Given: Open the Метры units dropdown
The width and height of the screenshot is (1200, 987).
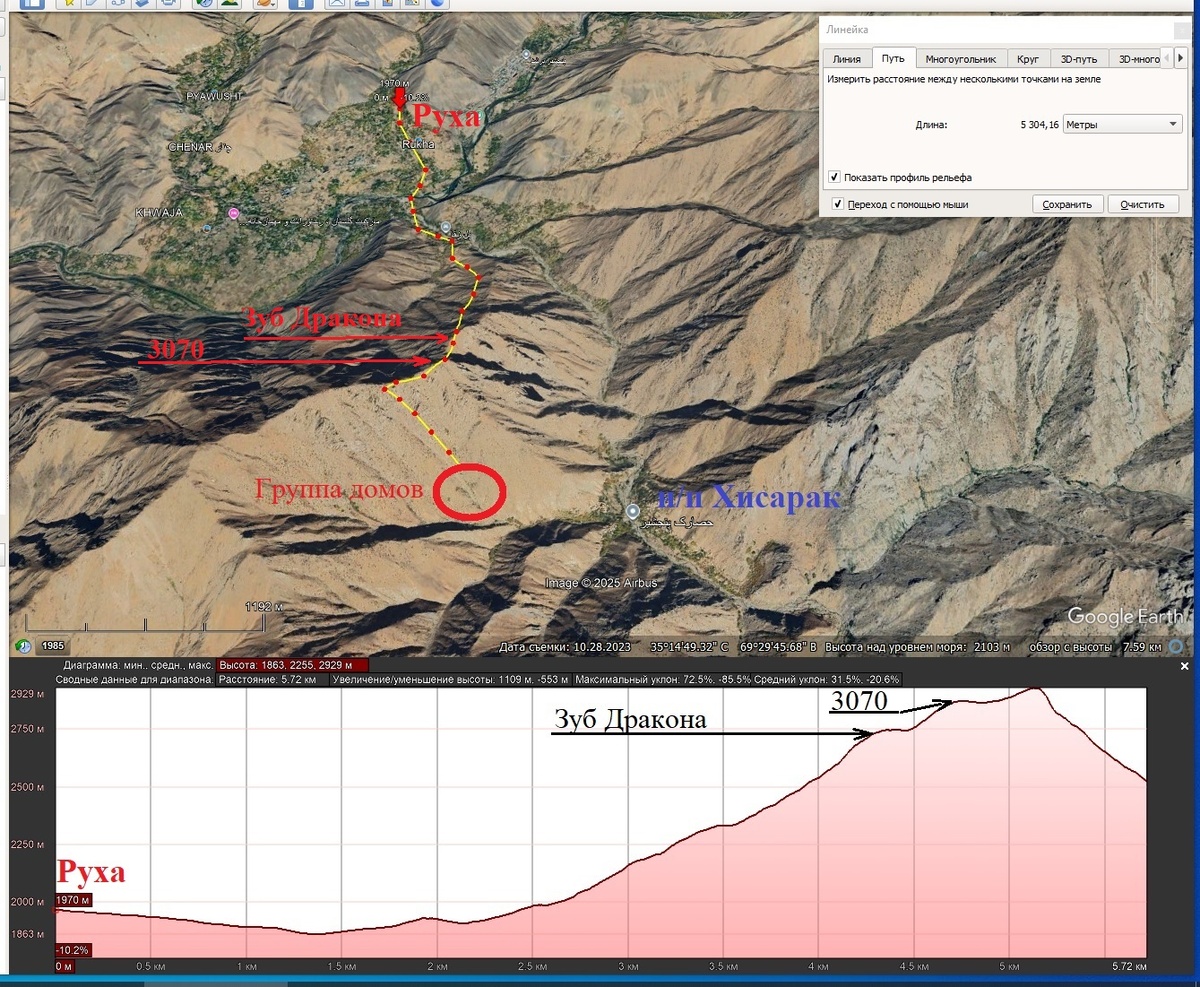Looking at the screenshot, I should tap(1122, 125).
